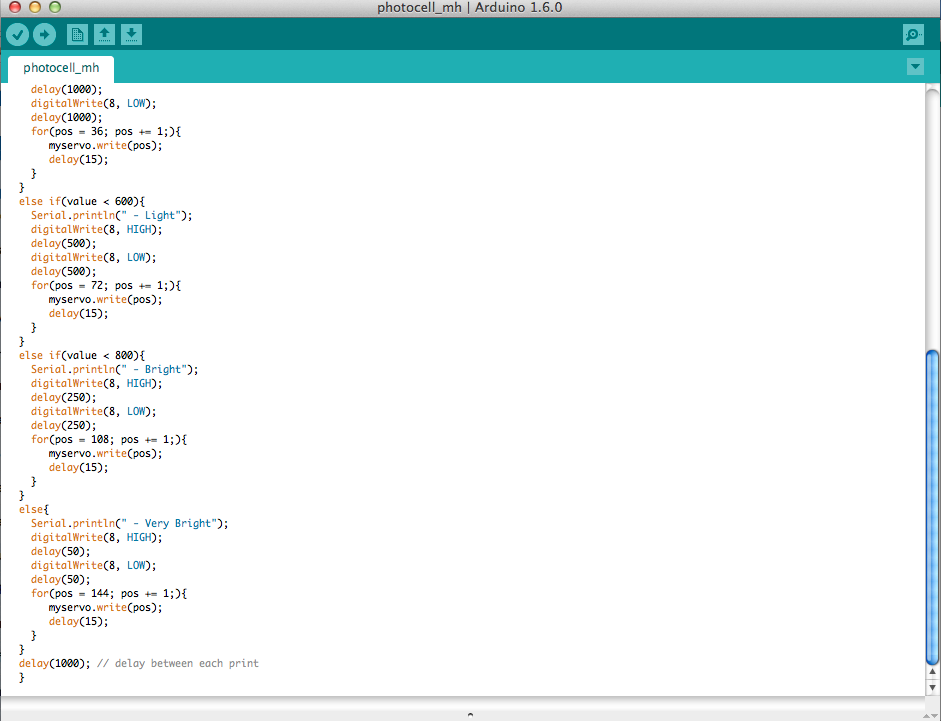
Task: Click the comment '// delay between each print'
Action: pos(178,663)
